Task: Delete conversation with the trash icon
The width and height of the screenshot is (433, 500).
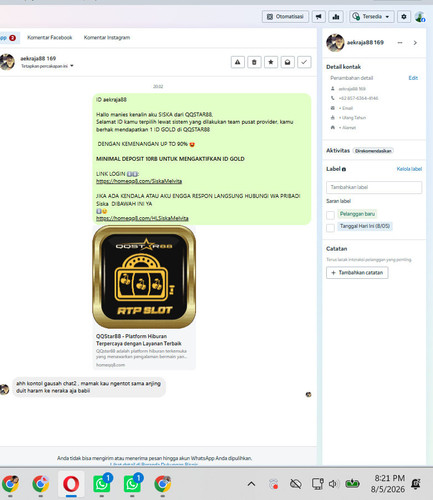Action: tap(254, 62)
